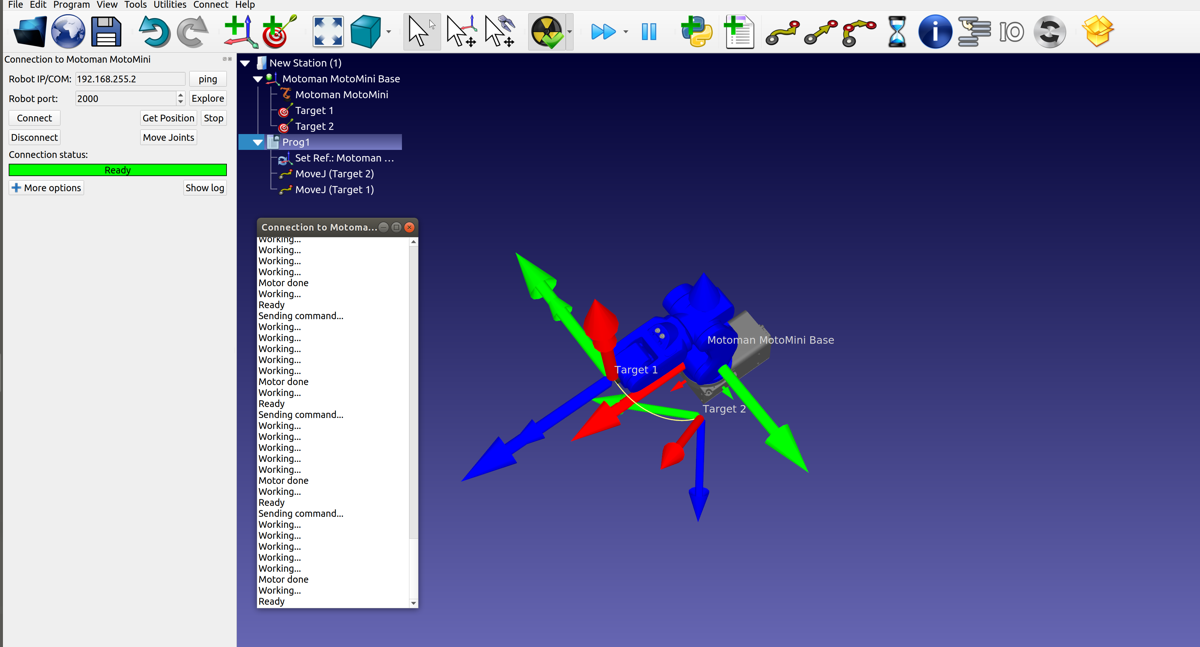Add a reference frame
This screenshot has width=1200, height=647.
[x=240, y=32]
